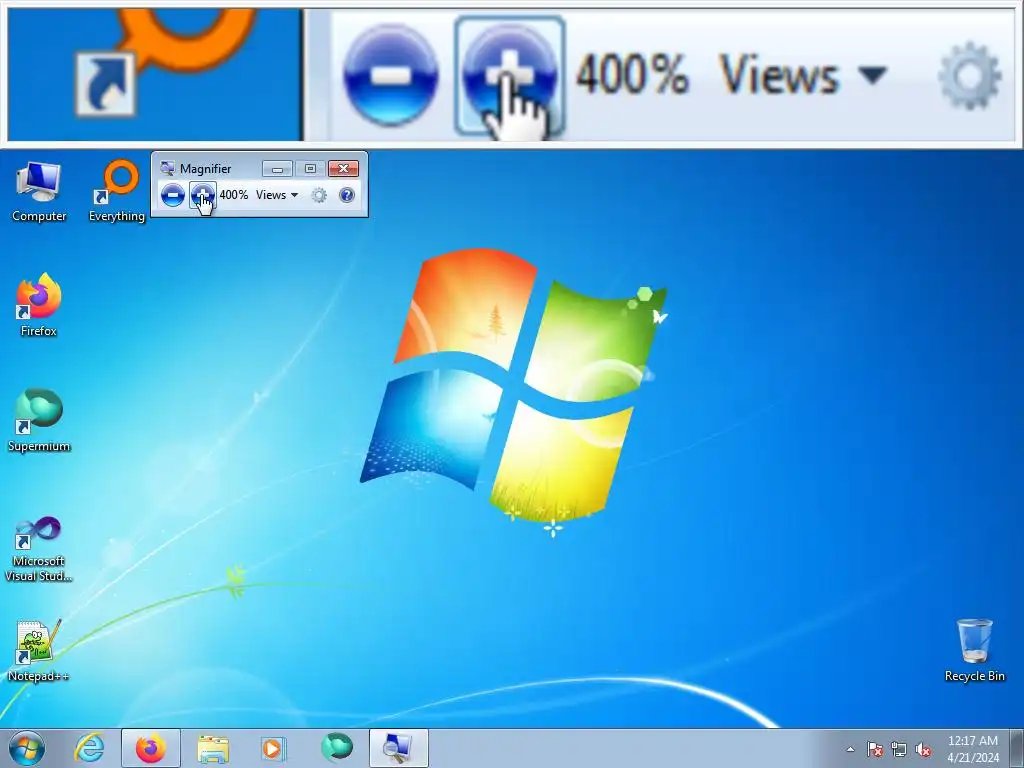This screenshot has height=768, width=1024.
Task: Select the 400% zoom level text
Action: 234,195
